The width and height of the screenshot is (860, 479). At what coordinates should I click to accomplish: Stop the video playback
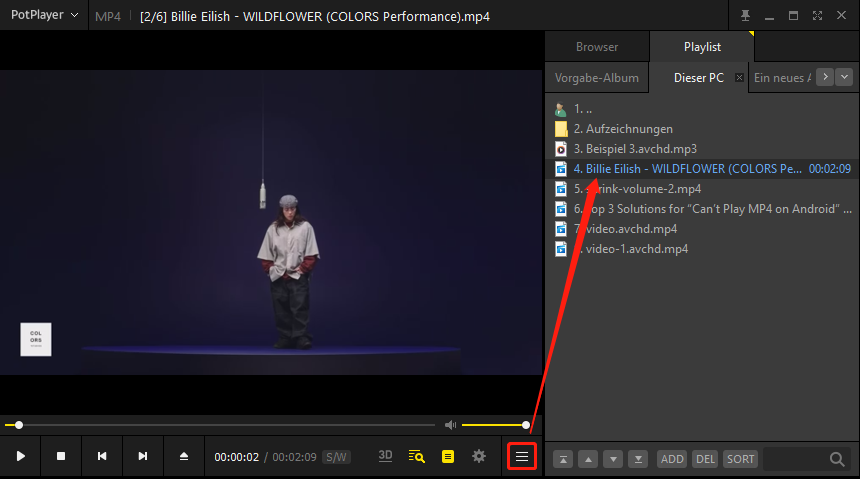[x=61, y=456]
